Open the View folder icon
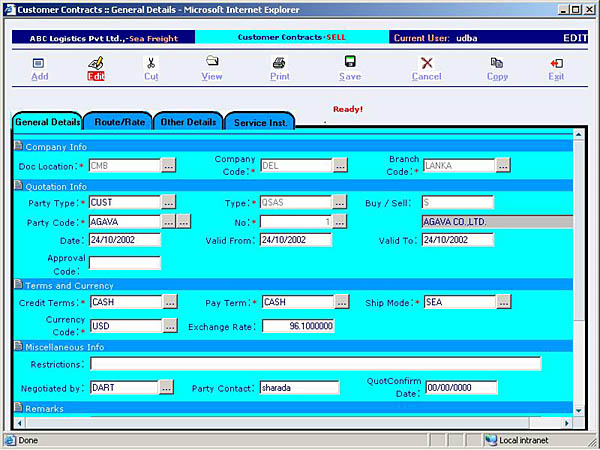This screenshot has height=450, width=600. (212, 61)
